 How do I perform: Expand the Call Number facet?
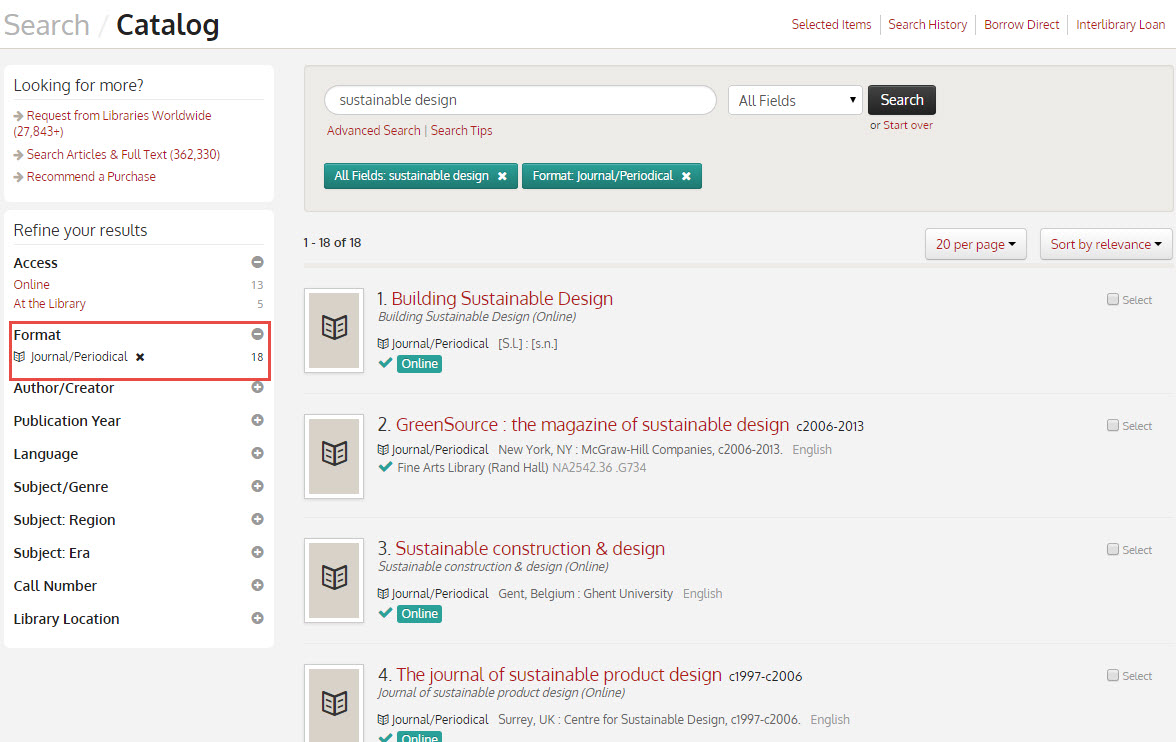257,585
